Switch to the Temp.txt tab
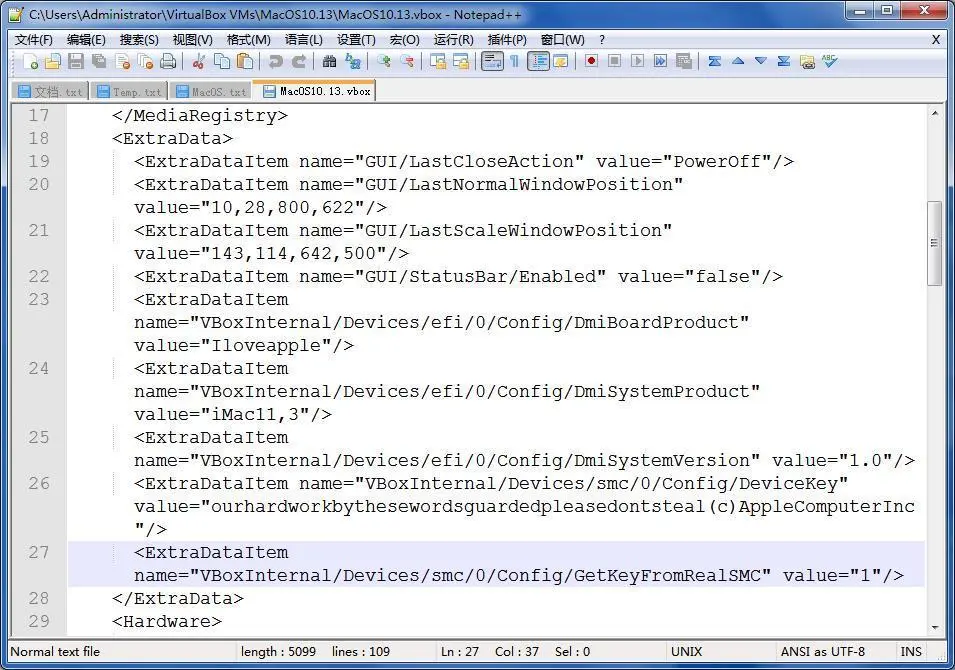The image size is (955, 670). click(129, 92)
